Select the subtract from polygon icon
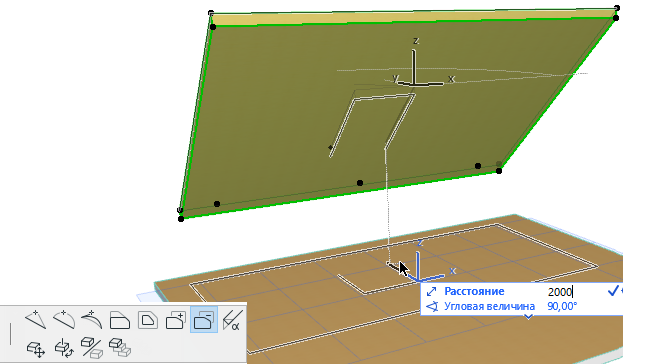650x364 pixels. click(204, 320)
